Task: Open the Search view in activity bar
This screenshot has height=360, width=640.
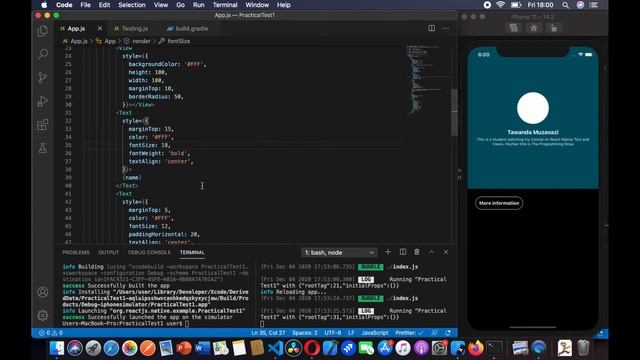Action: coord(42,54)
